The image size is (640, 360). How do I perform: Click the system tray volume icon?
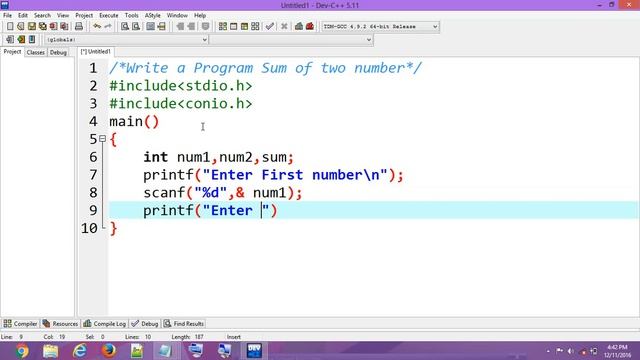coord(571,351)
